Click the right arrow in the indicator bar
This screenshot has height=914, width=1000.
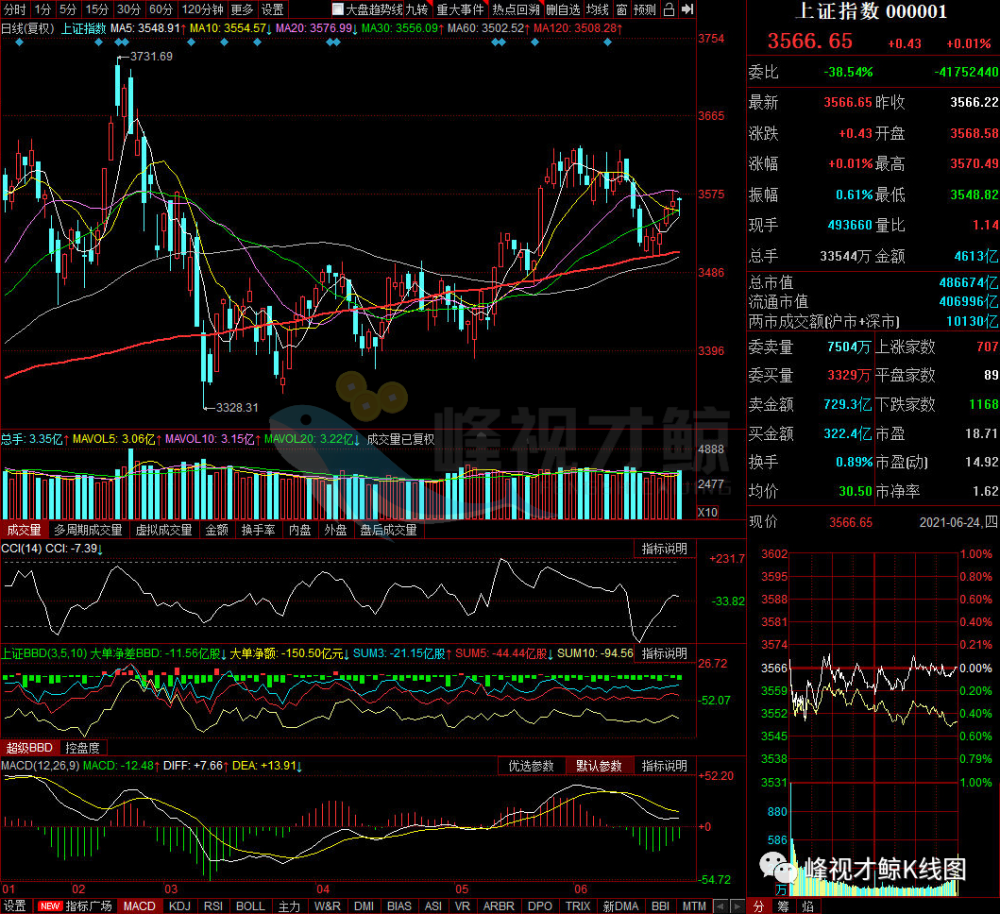[x=737, y=906]
